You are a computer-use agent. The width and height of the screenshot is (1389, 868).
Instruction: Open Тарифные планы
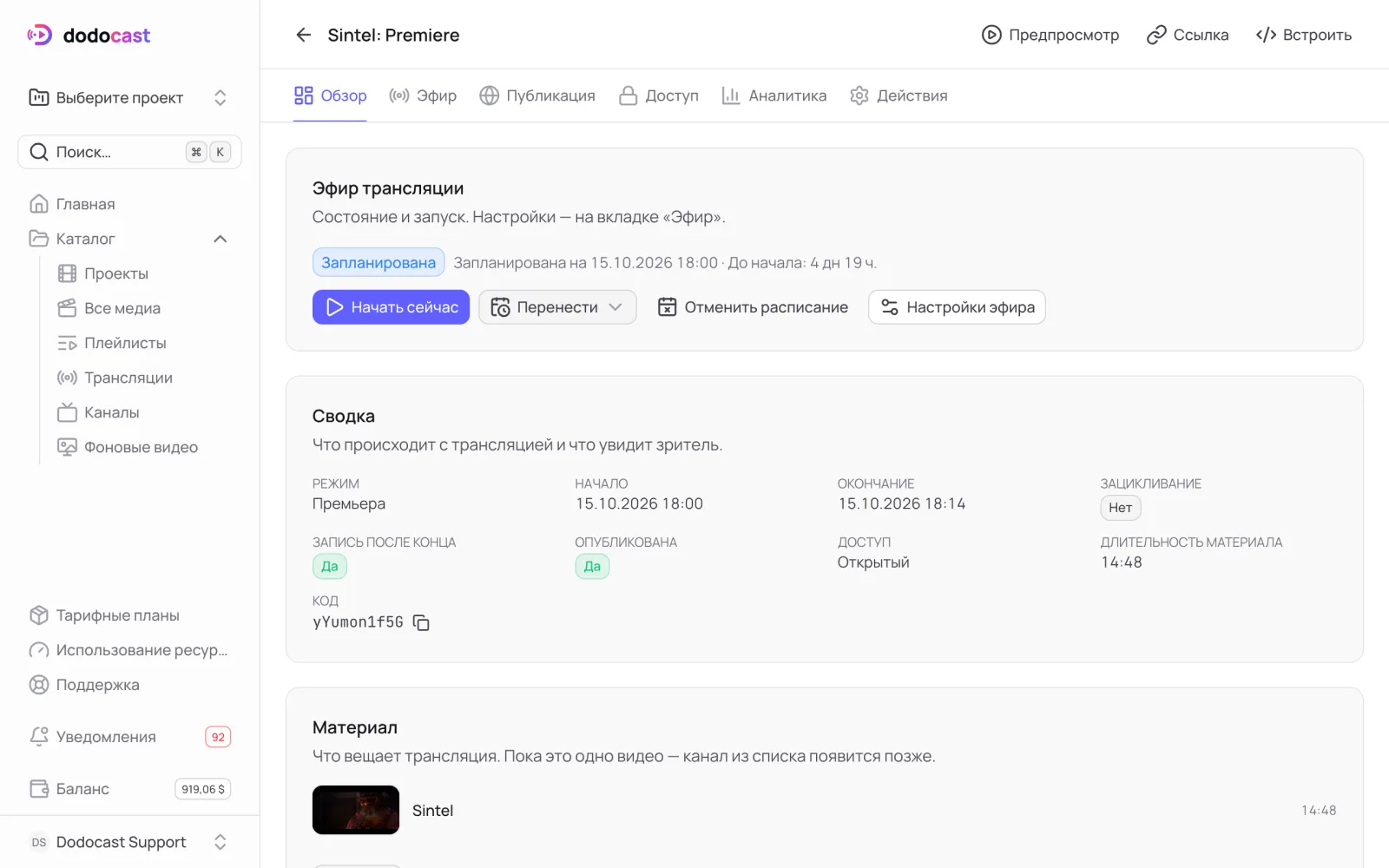(129, 615)
